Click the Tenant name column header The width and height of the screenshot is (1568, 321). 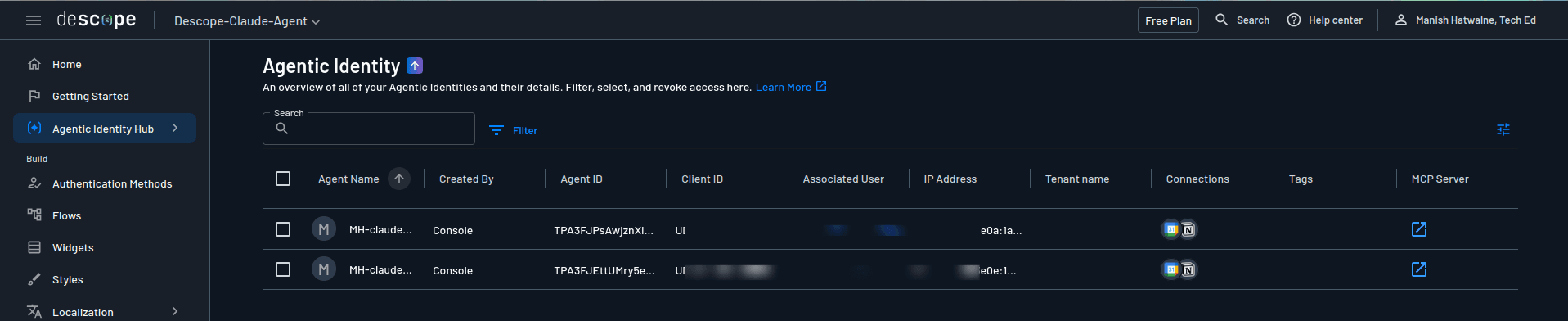pyautogui.click(x=1077, y=179)
